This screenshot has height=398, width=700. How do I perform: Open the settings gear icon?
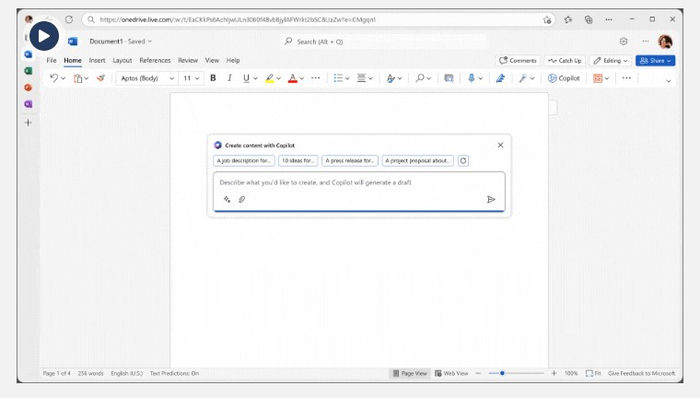(623, 41)
